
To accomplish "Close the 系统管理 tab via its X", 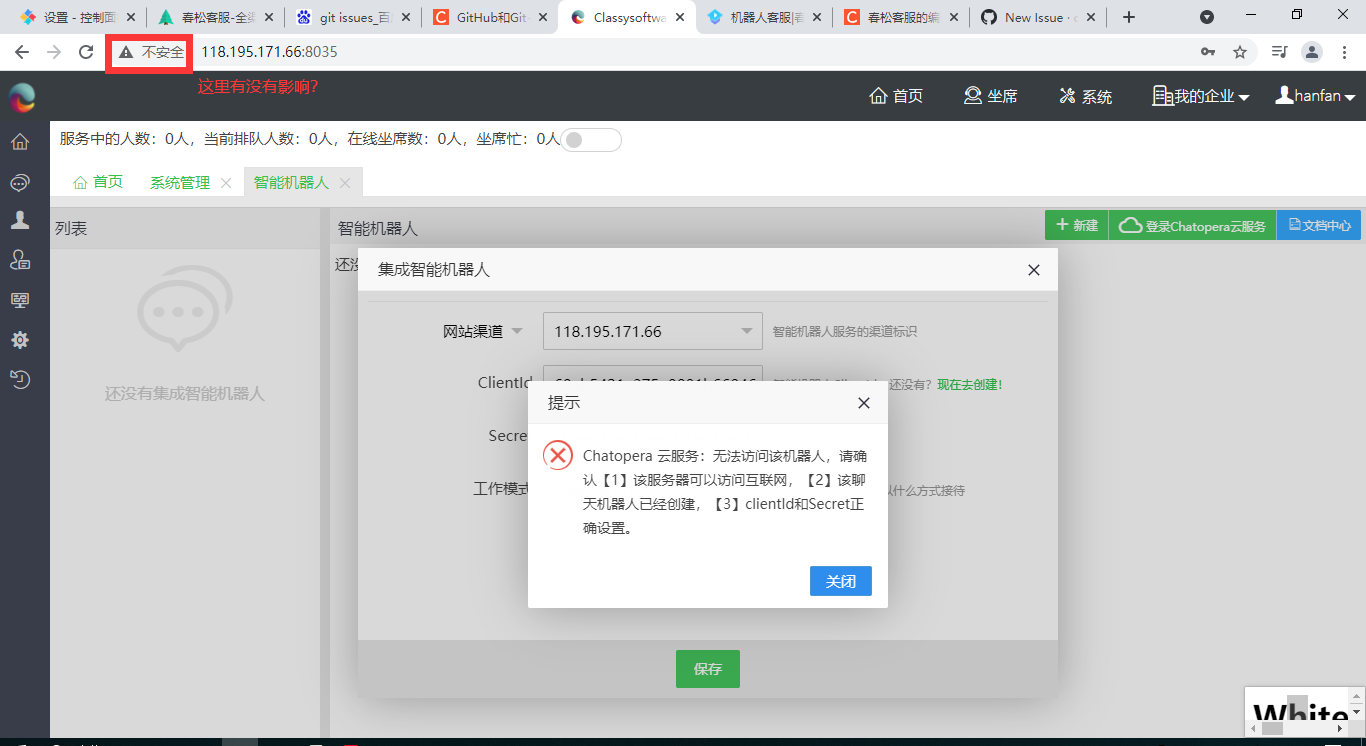I will (x=226, y=183).
